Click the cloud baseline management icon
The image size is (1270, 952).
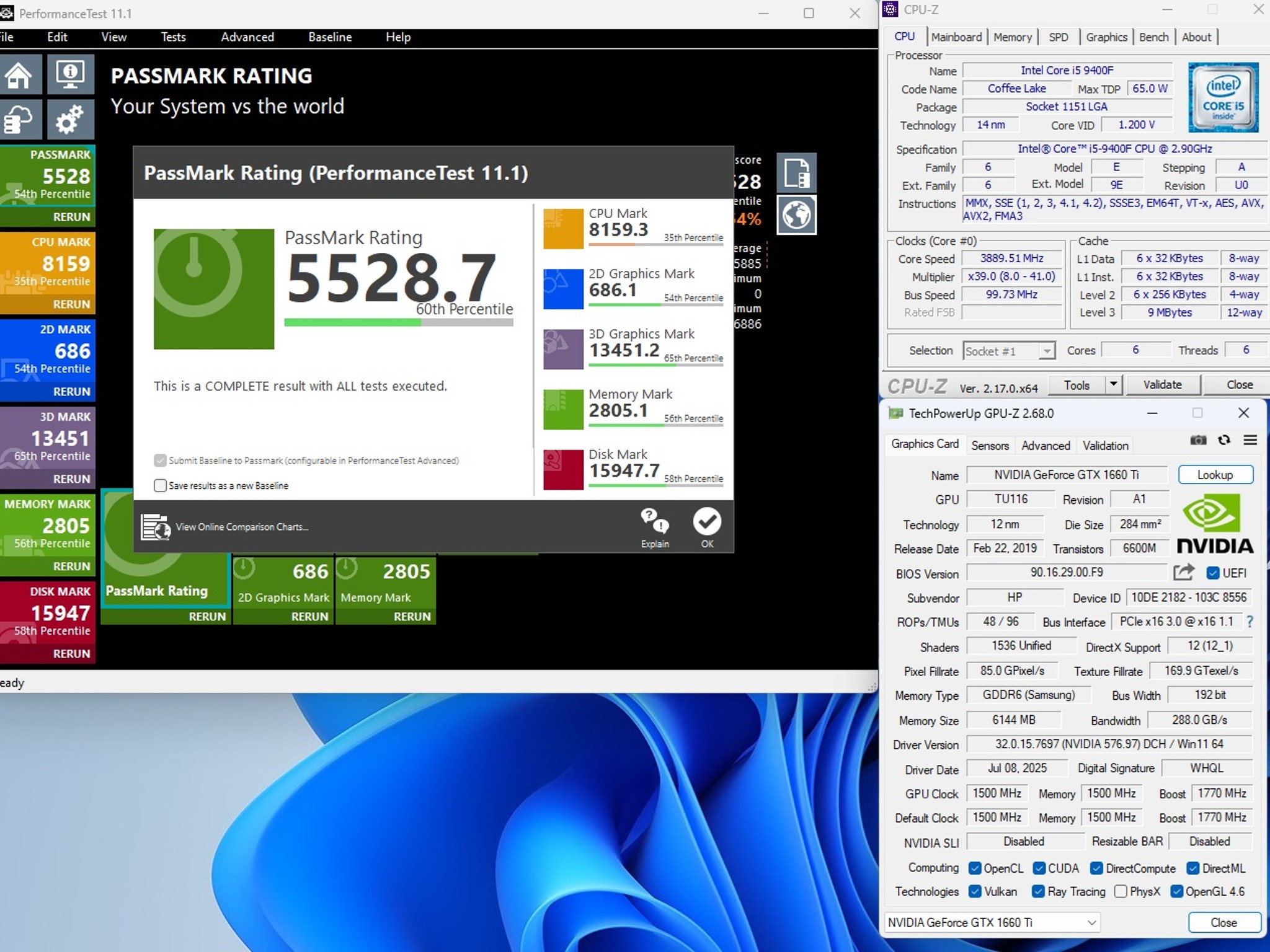(x=19, y=119)
